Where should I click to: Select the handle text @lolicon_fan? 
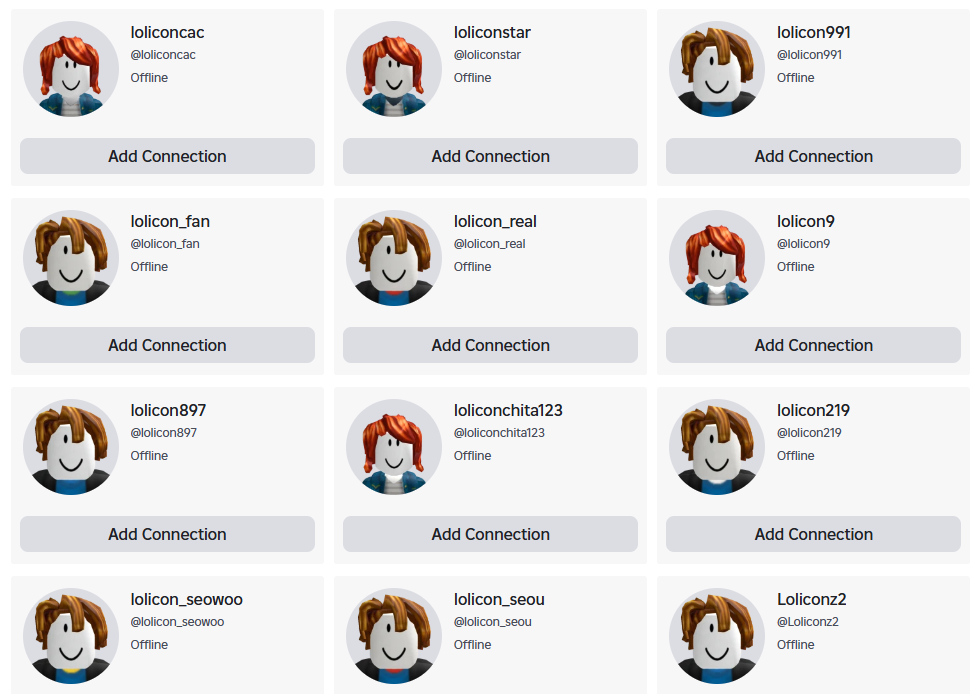[165, 244]
